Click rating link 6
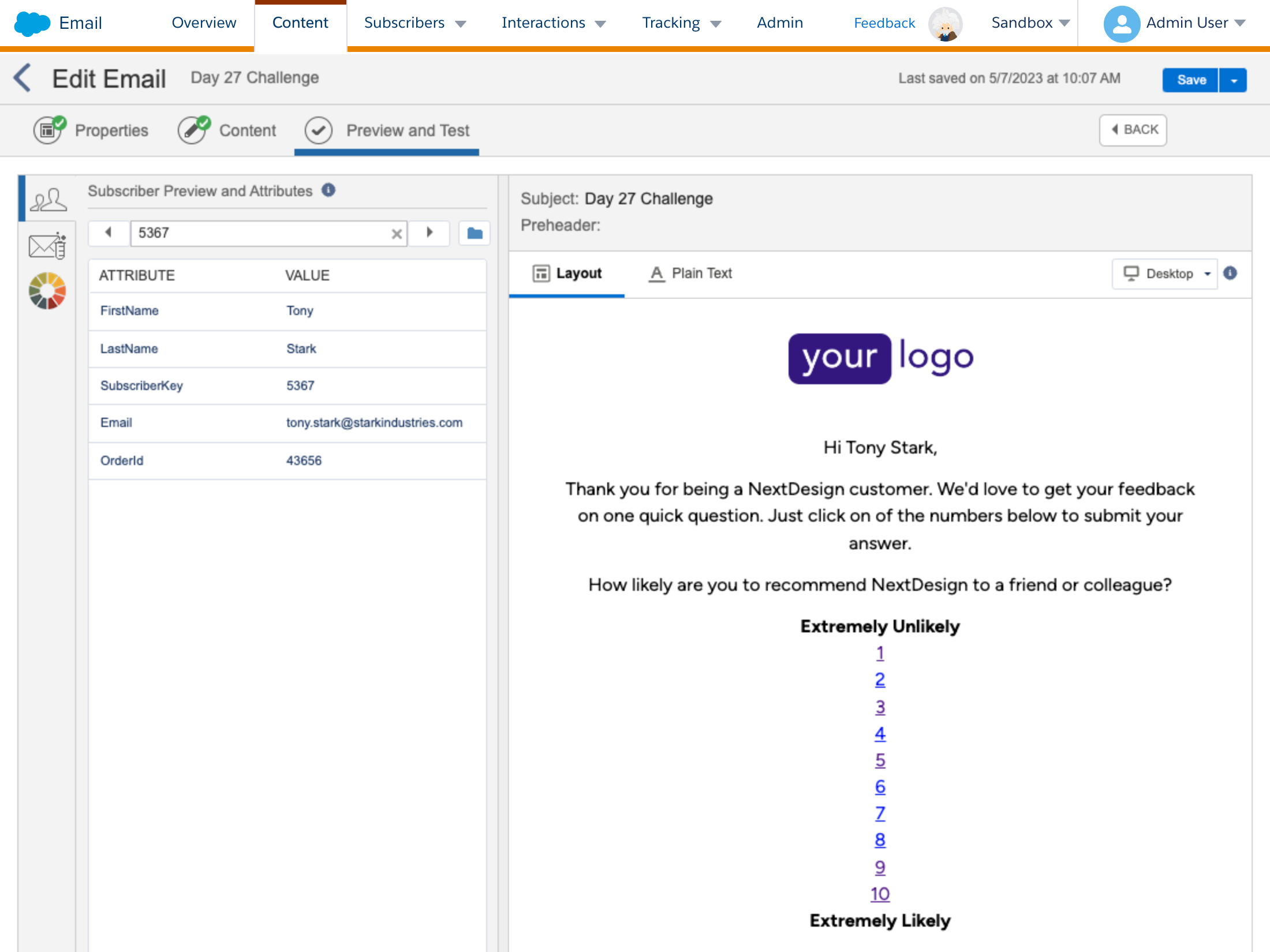Screen dimensions: 1270x952 click(x=880, y=787)
